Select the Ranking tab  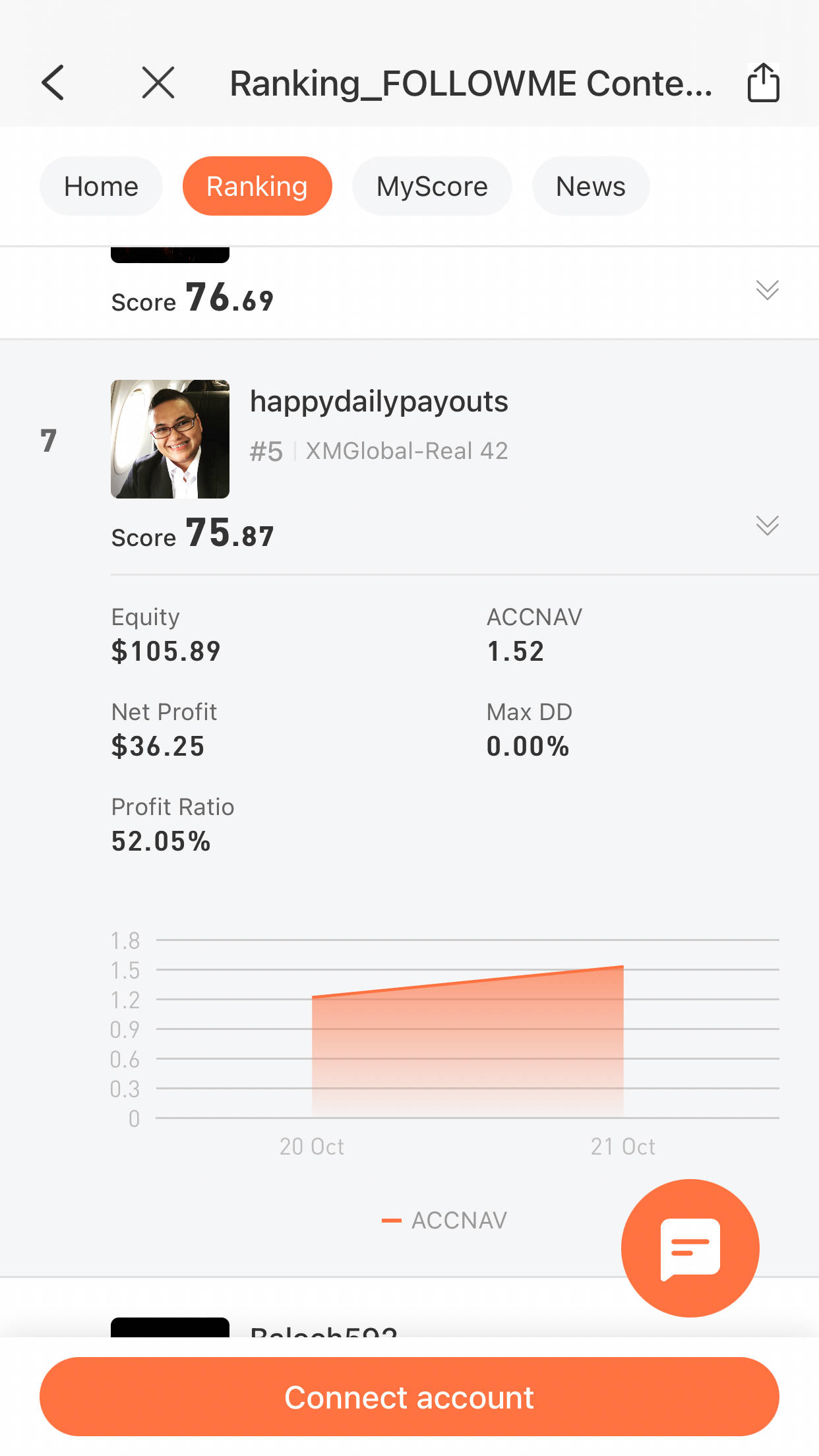click(x=257, y=187)
